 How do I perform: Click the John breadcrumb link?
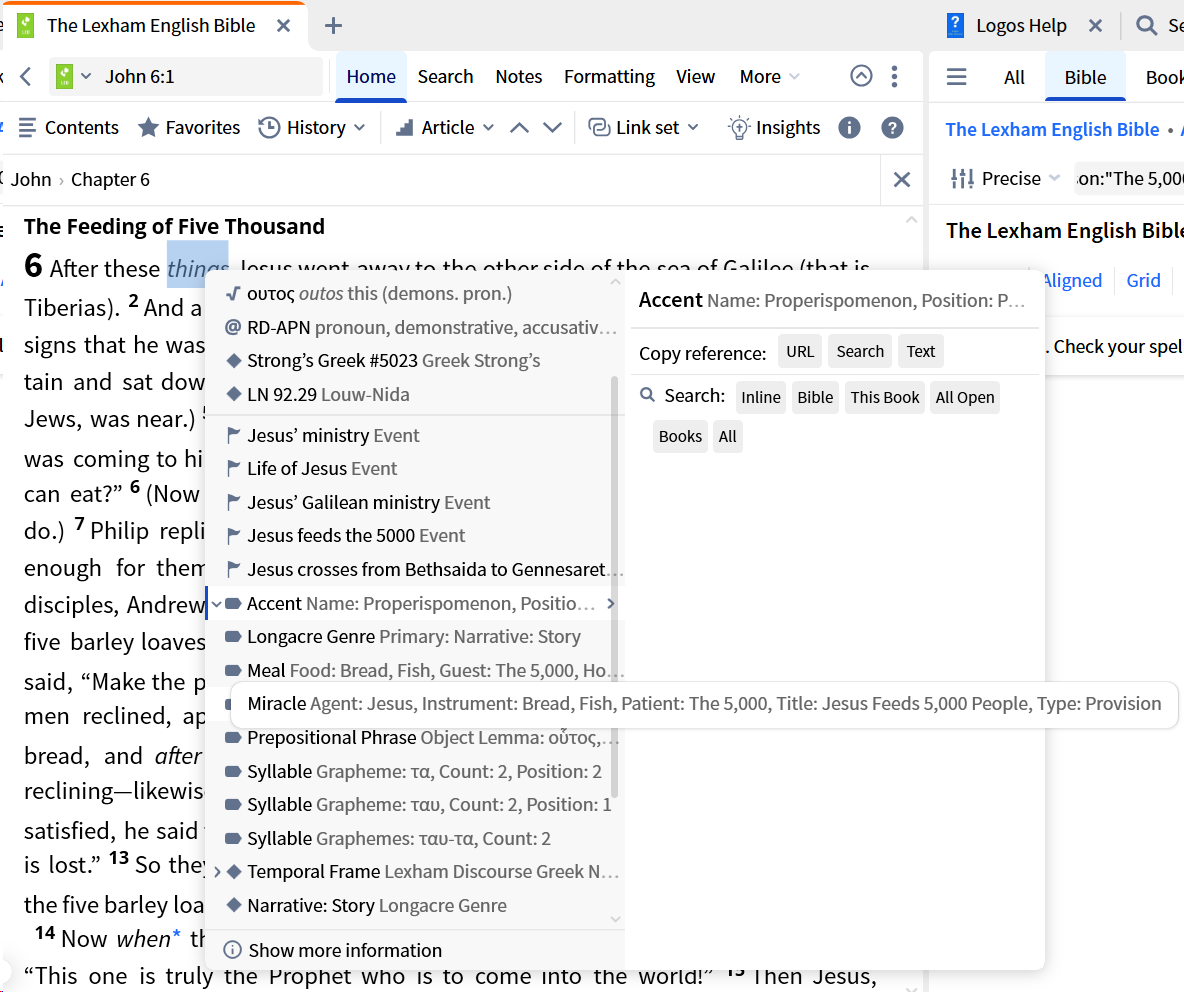[31, 180]
